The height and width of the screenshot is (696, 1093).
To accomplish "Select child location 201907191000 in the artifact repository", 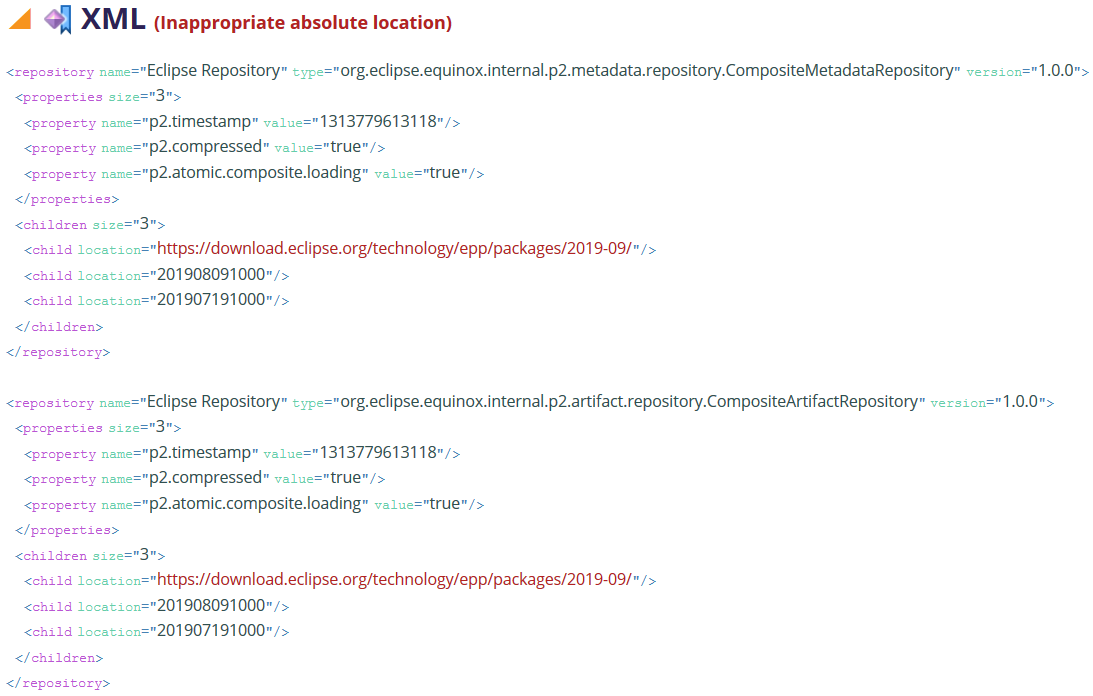I will [211, 631].
